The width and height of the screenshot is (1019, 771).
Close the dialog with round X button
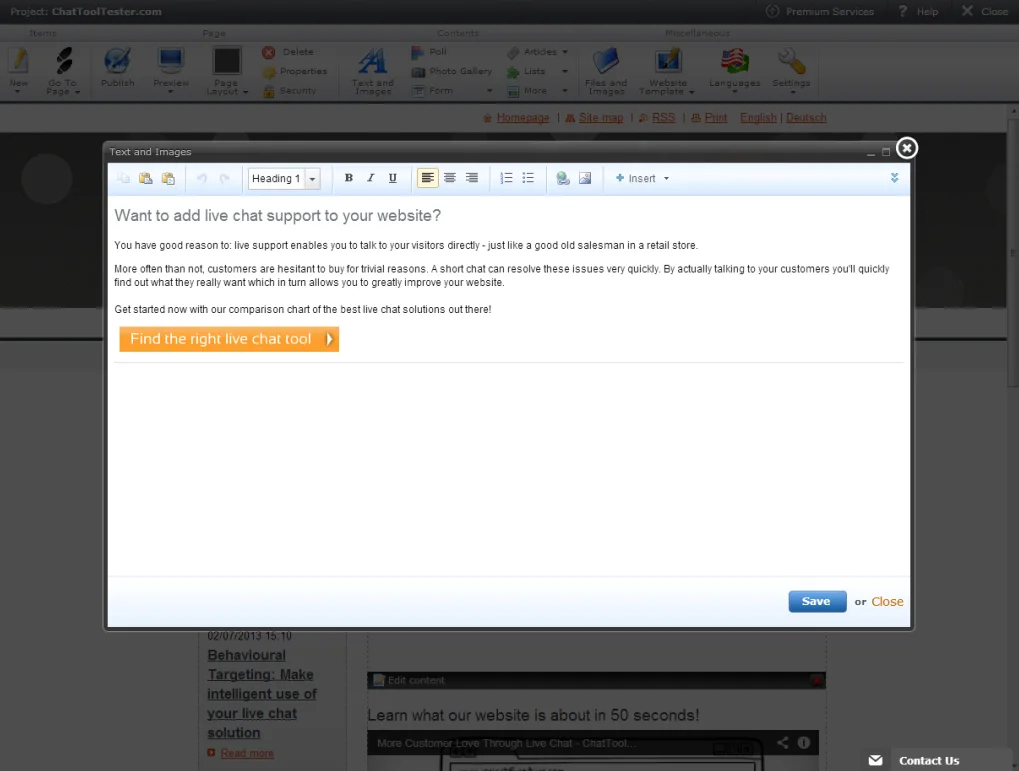(x=907, y=148)
